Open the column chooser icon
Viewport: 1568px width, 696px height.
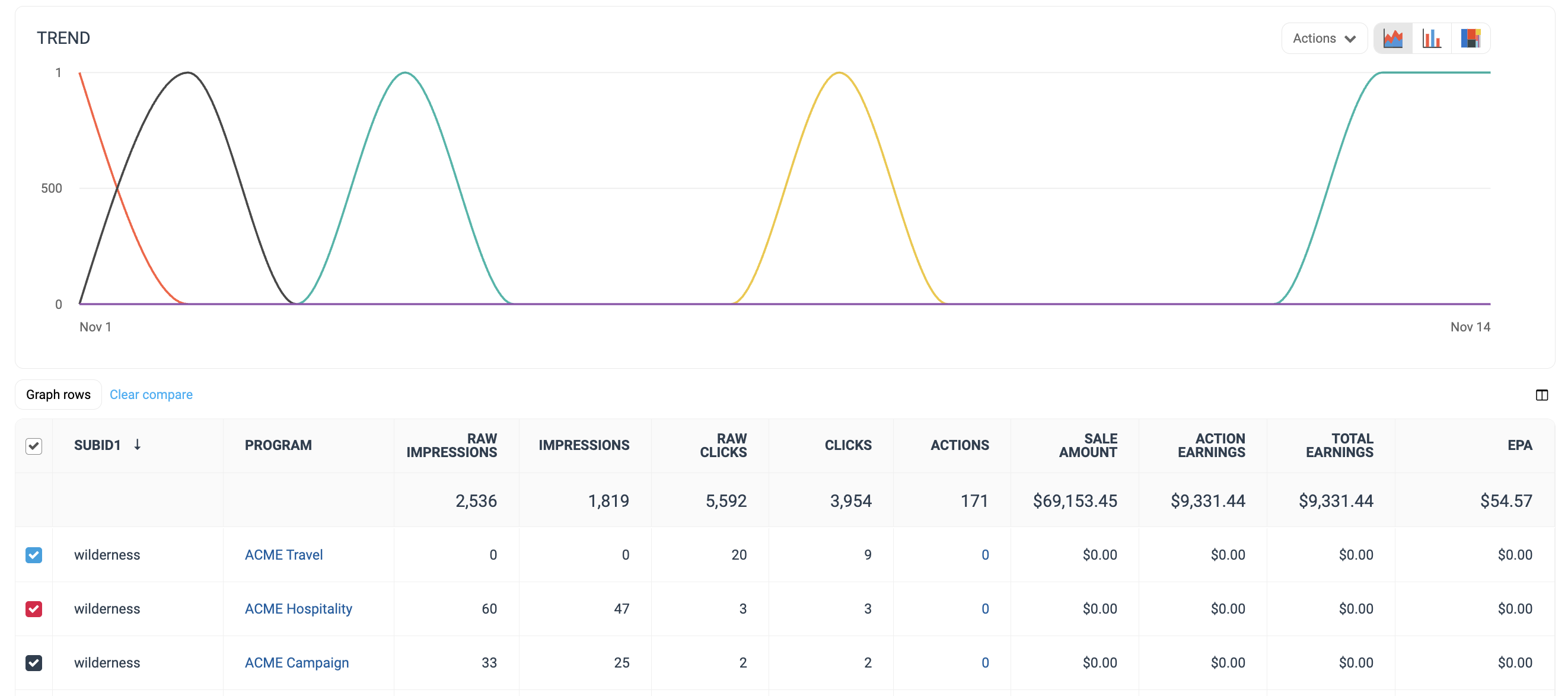1541,395
